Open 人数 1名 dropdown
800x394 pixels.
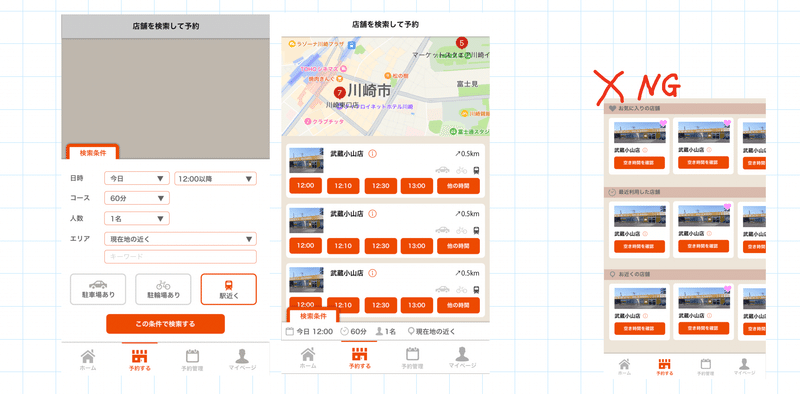click(x=137, y=218)
